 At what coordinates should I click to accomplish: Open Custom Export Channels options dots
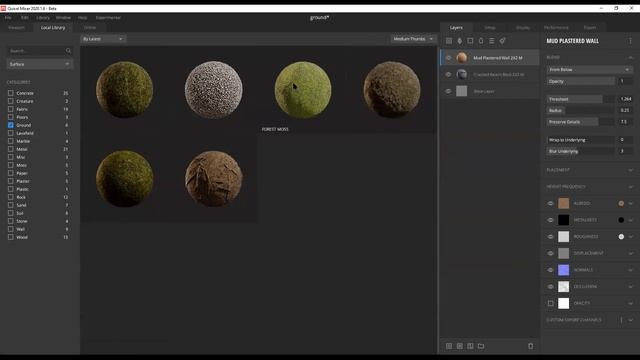point(622,320)
